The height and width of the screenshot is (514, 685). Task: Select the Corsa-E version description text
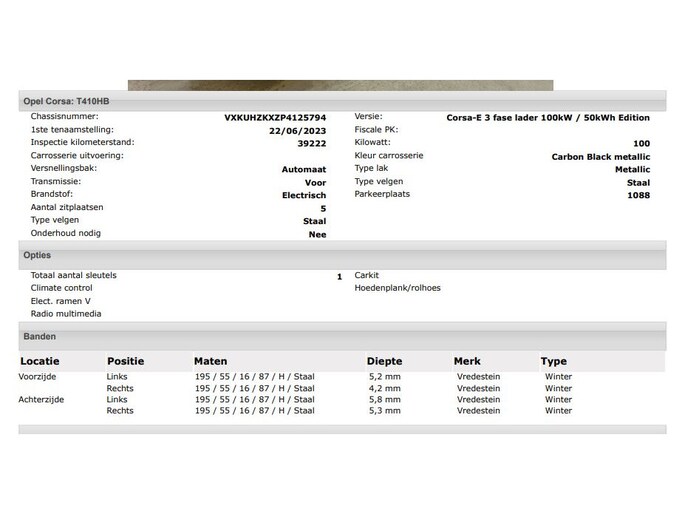click(548, 117)
